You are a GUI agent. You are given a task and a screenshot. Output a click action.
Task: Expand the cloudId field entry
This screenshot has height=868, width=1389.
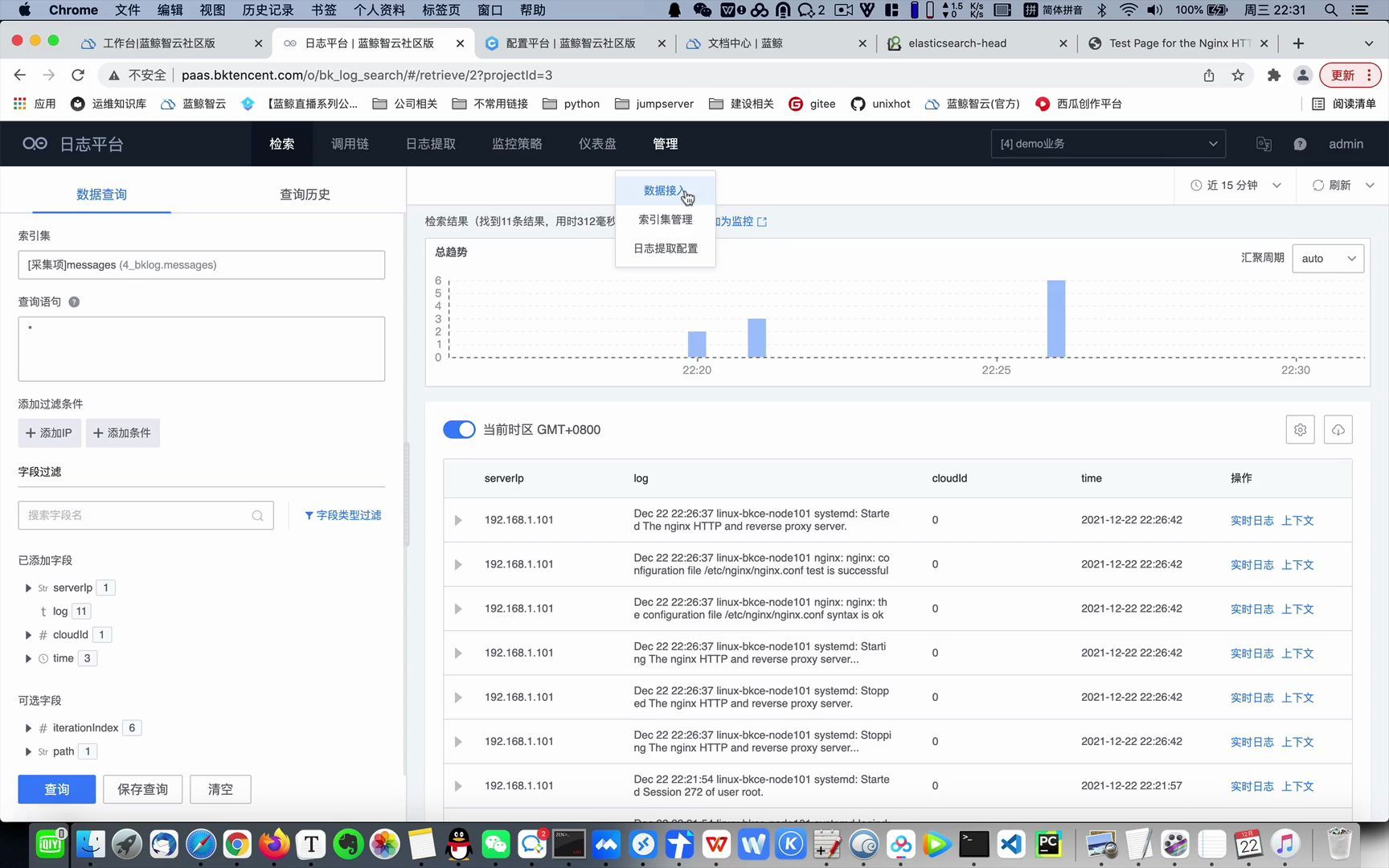[x=28, y=635]
